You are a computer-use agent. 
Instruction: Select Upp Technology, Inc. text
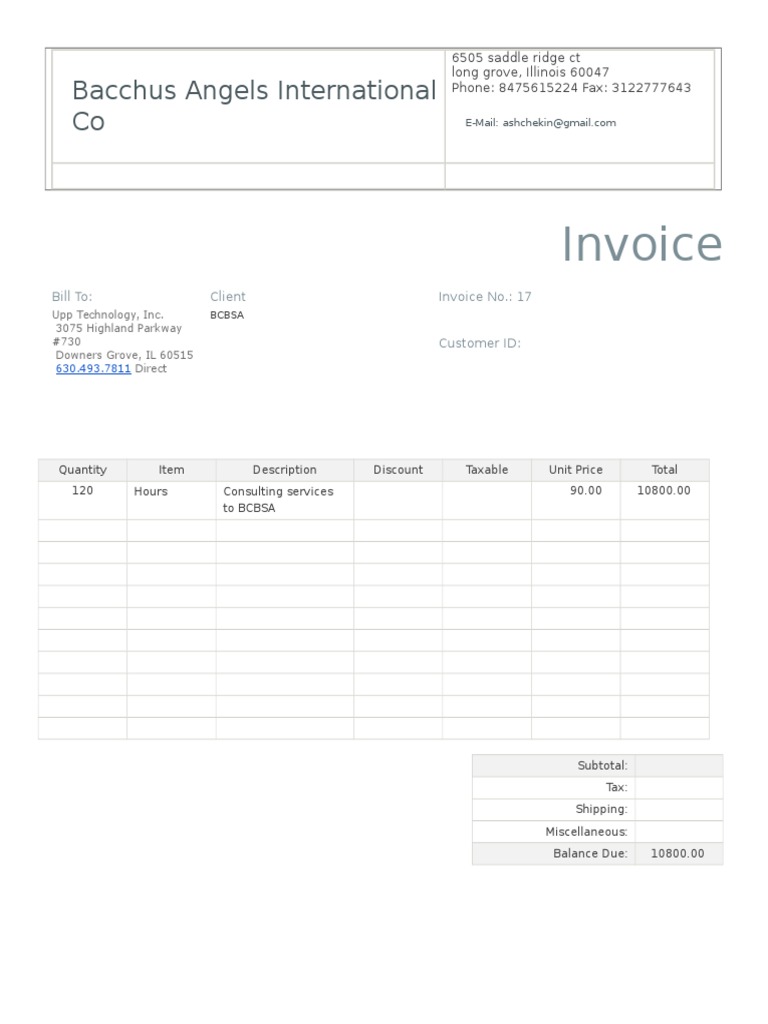(108, 315)
